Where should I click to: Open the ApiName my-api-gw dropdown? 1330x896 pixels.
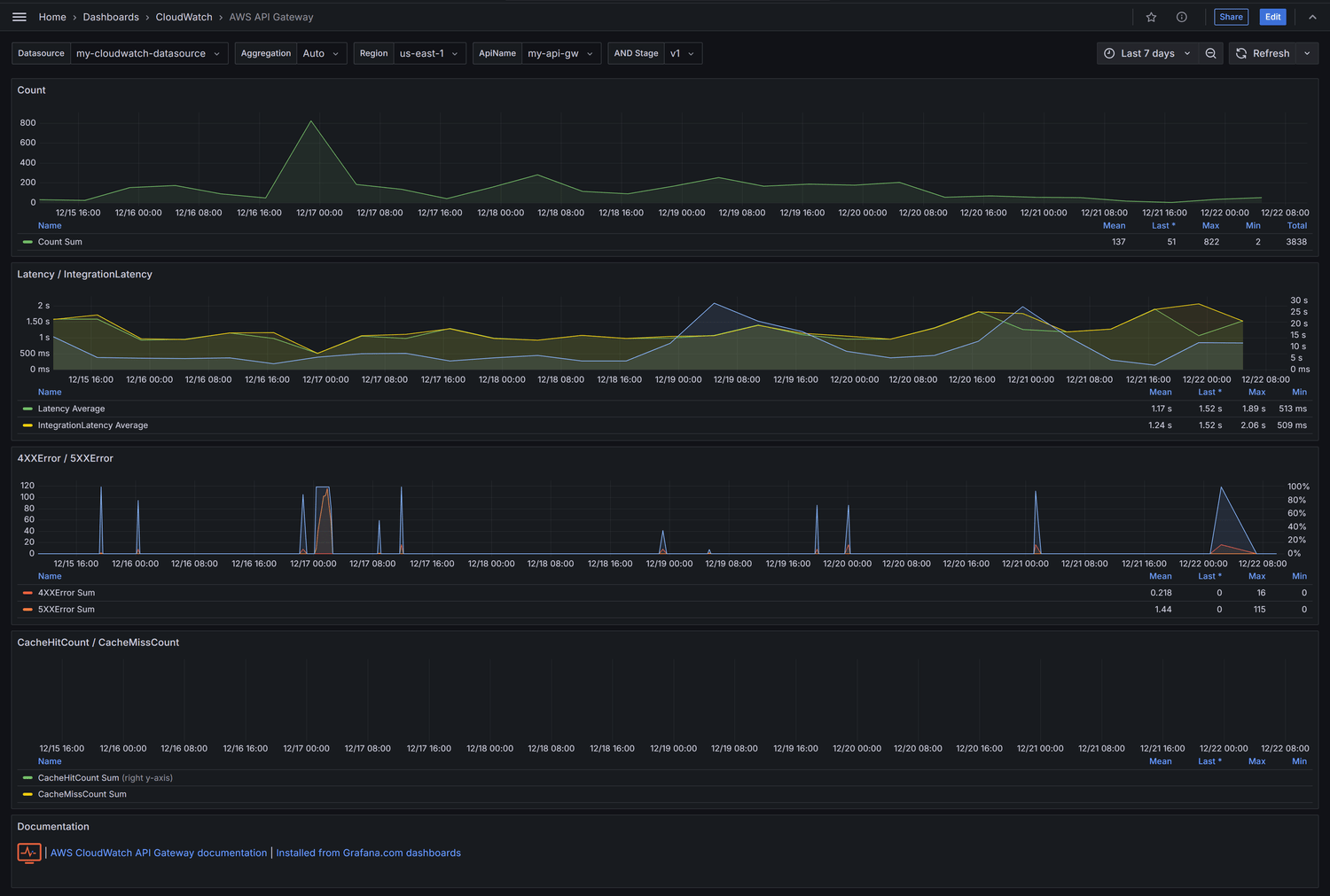[560, 53]
